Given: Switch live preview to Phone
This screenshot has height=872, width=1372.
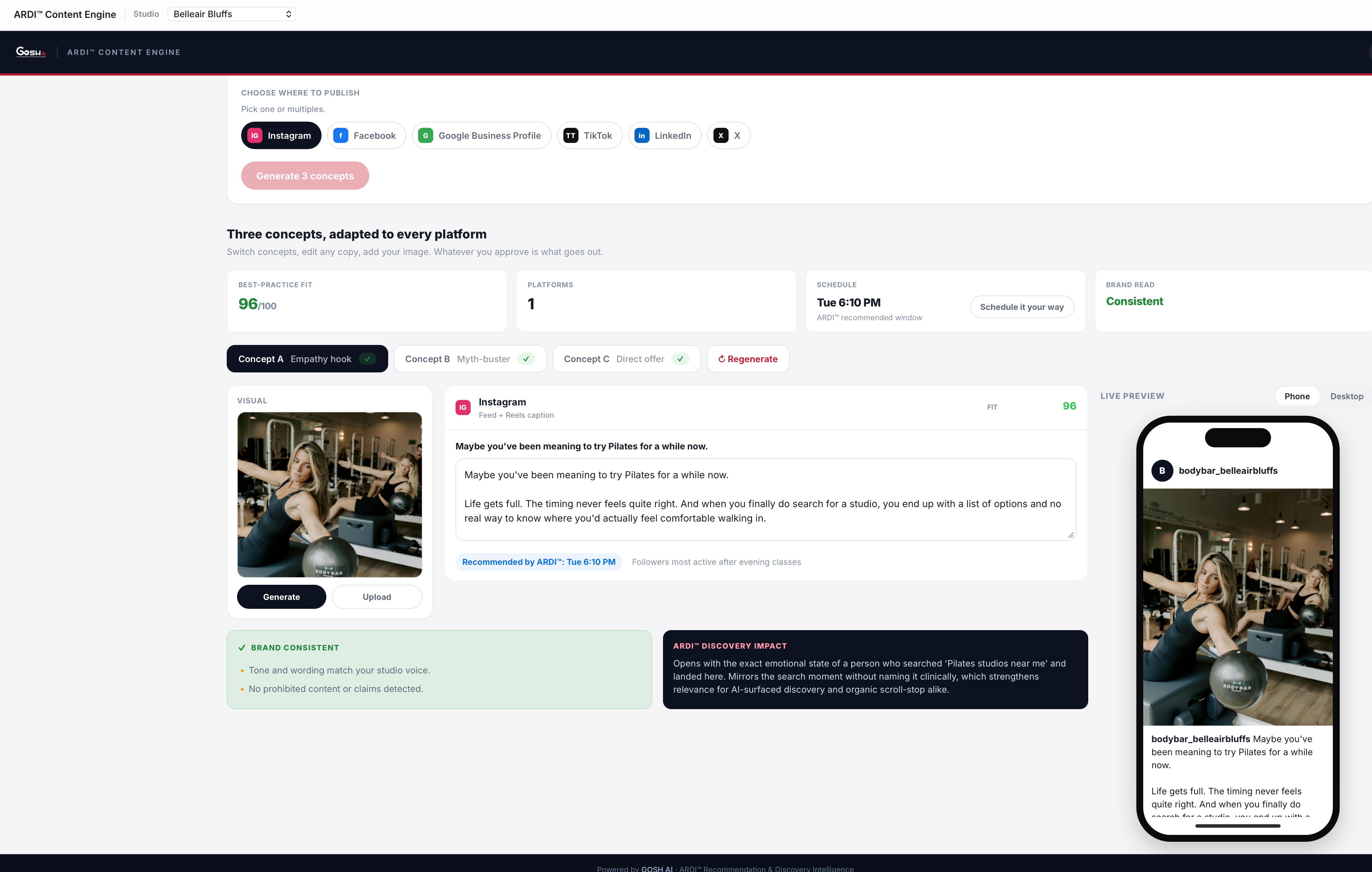Looking at the screenshot, I should coord(1297,396).
